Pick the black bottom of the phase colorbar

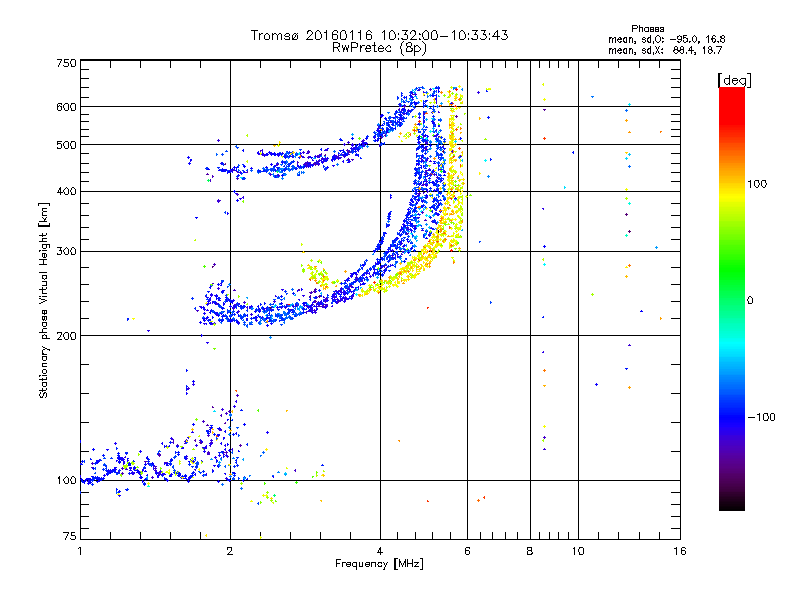(x=732, y=506)
